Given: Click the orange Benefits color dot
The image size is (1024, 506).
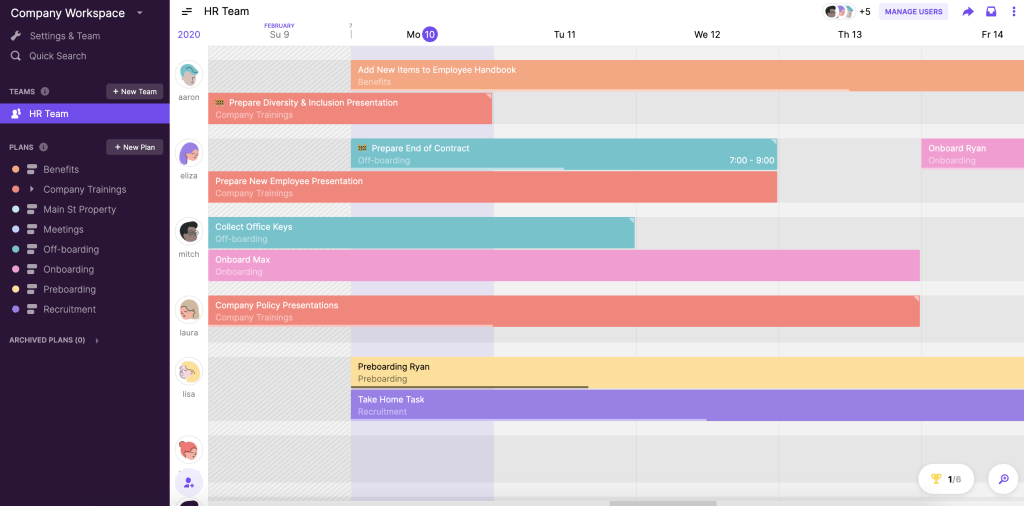Looking at the screenshot, I should point(16,170).
